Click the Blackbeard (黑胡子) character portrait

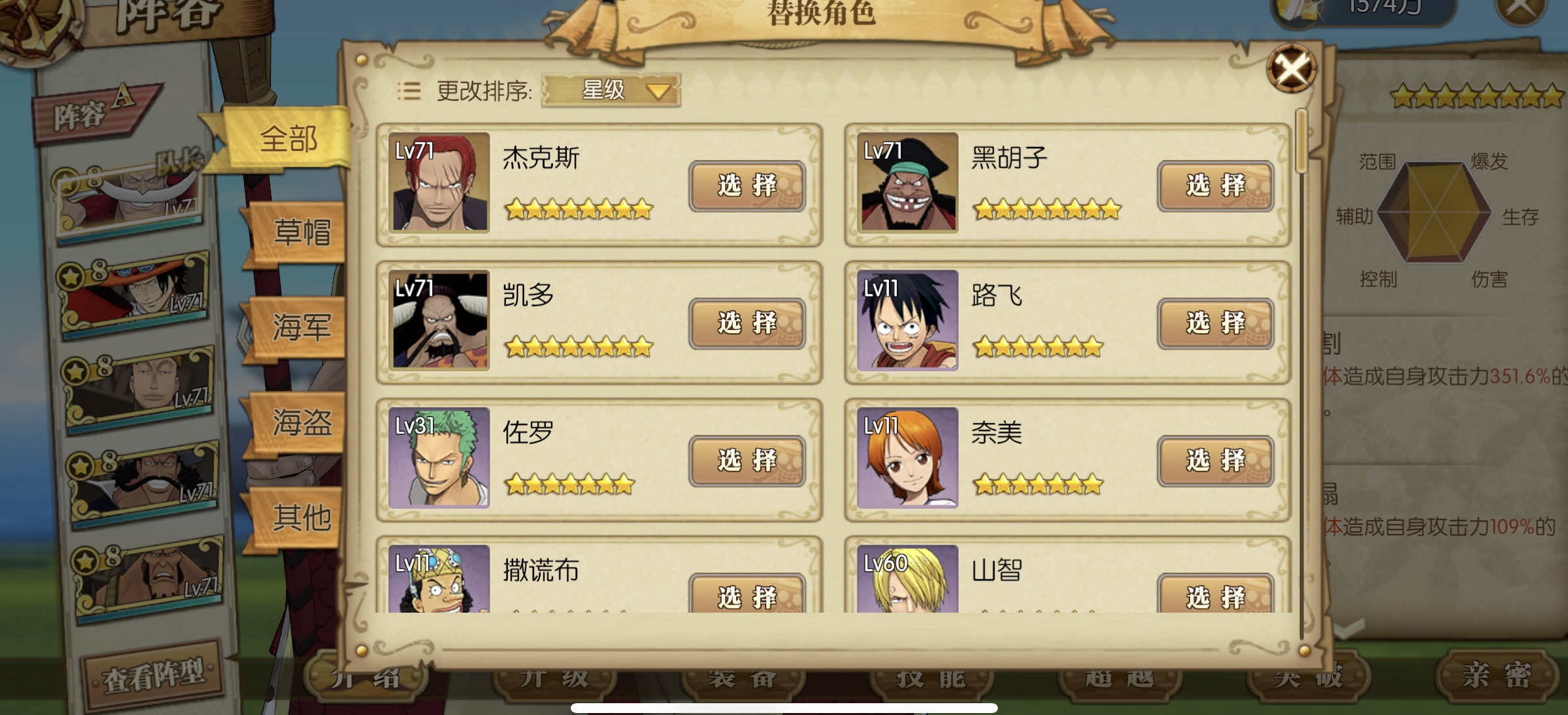point(907,182)
